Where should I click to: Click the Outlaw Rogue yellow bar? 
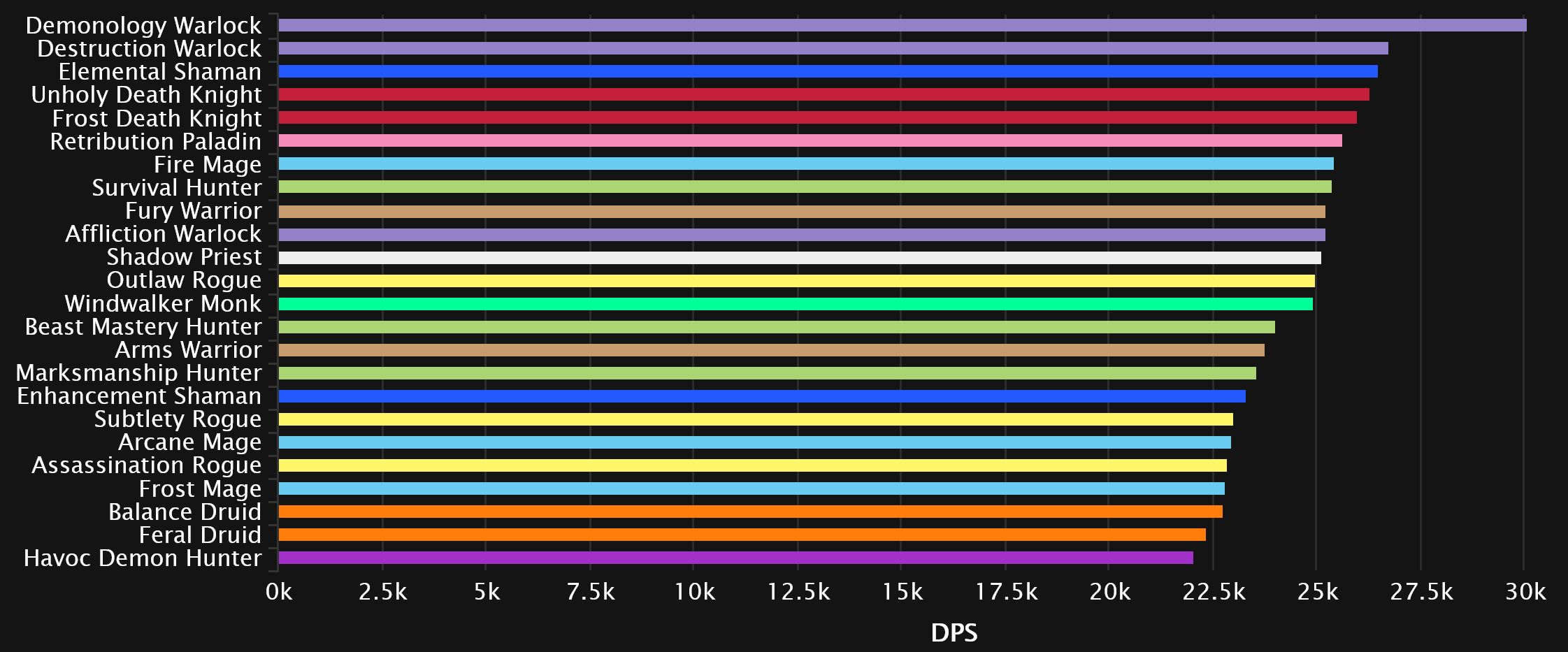coord(796,281)
